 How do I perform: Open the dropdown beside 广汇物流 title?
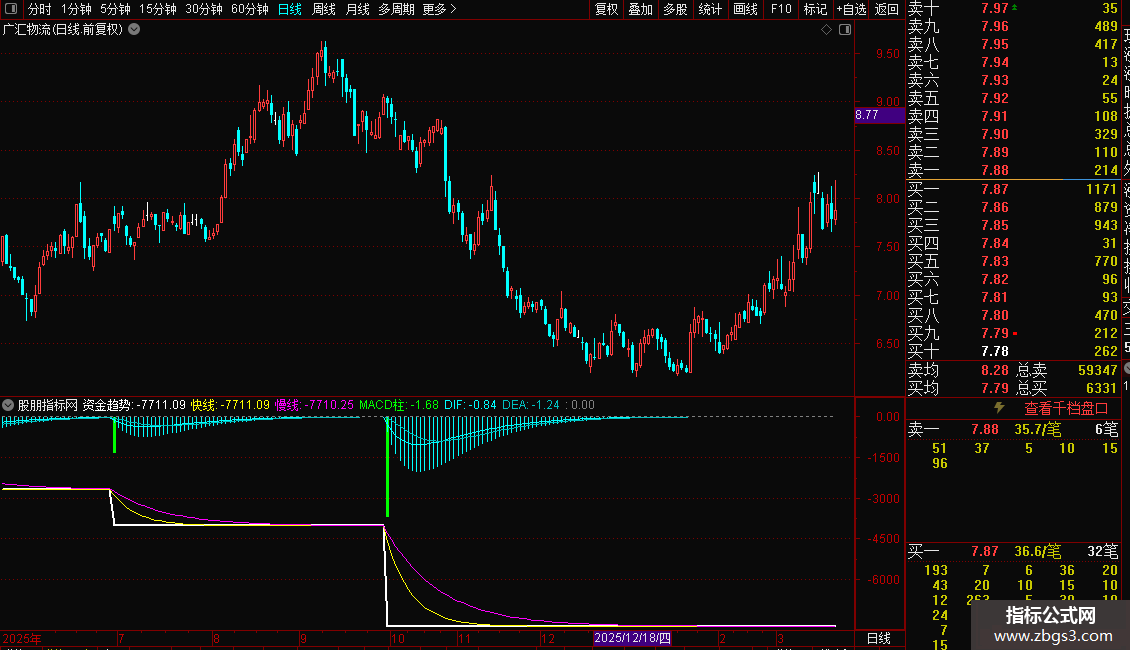134,30
